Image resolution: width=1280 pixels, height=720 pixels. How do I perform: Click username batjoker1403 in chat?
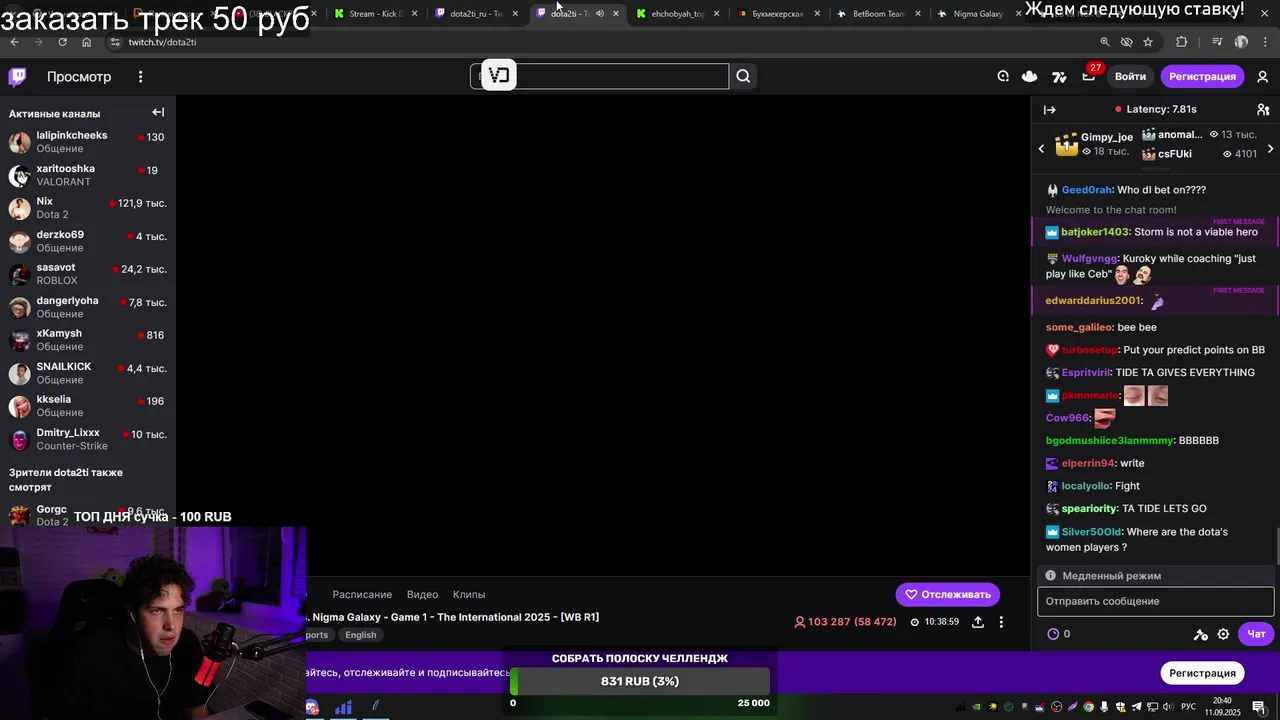[x=1095, y=232]
